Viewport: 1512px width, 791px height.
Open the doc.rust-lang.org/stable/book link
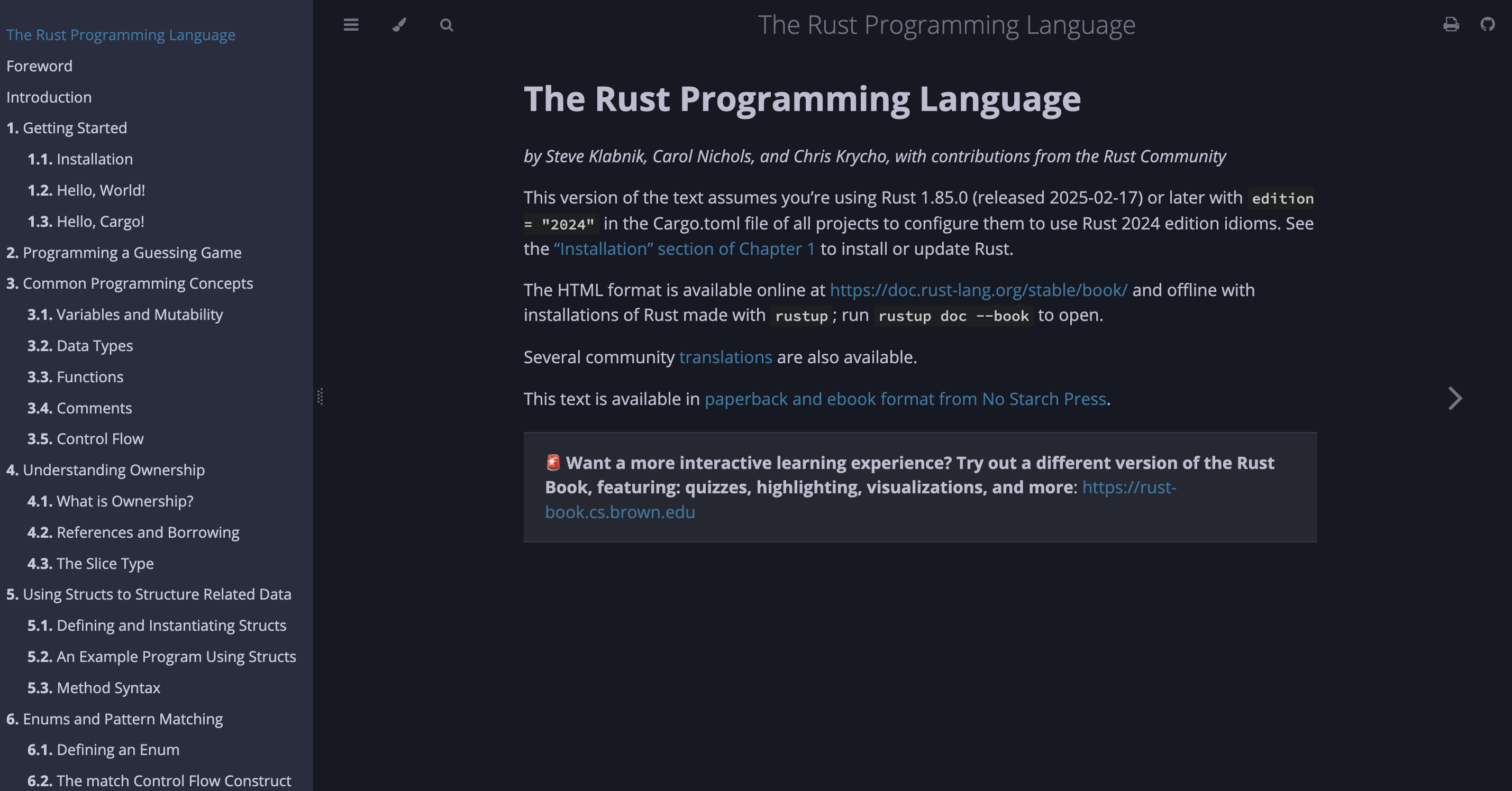click(x=978, y=290)
